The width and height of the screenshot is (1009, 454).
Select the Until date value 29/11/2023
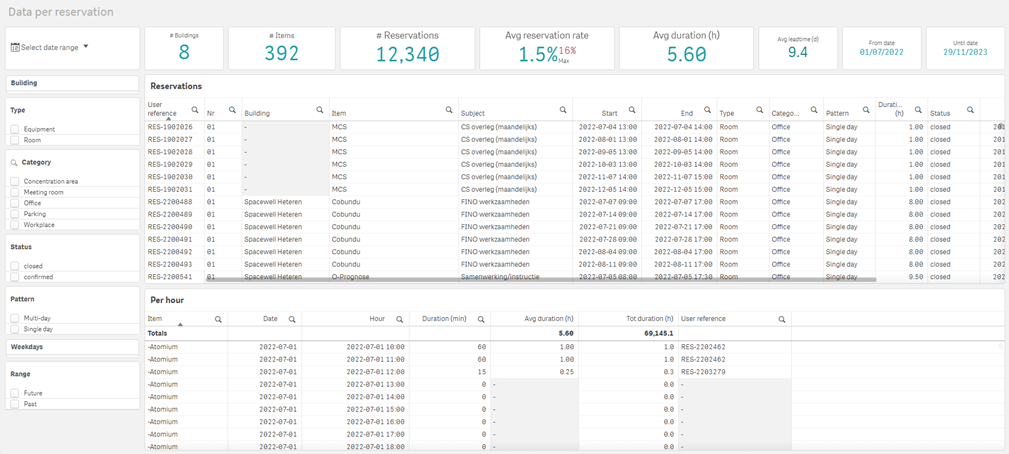(x=965, y=53)
